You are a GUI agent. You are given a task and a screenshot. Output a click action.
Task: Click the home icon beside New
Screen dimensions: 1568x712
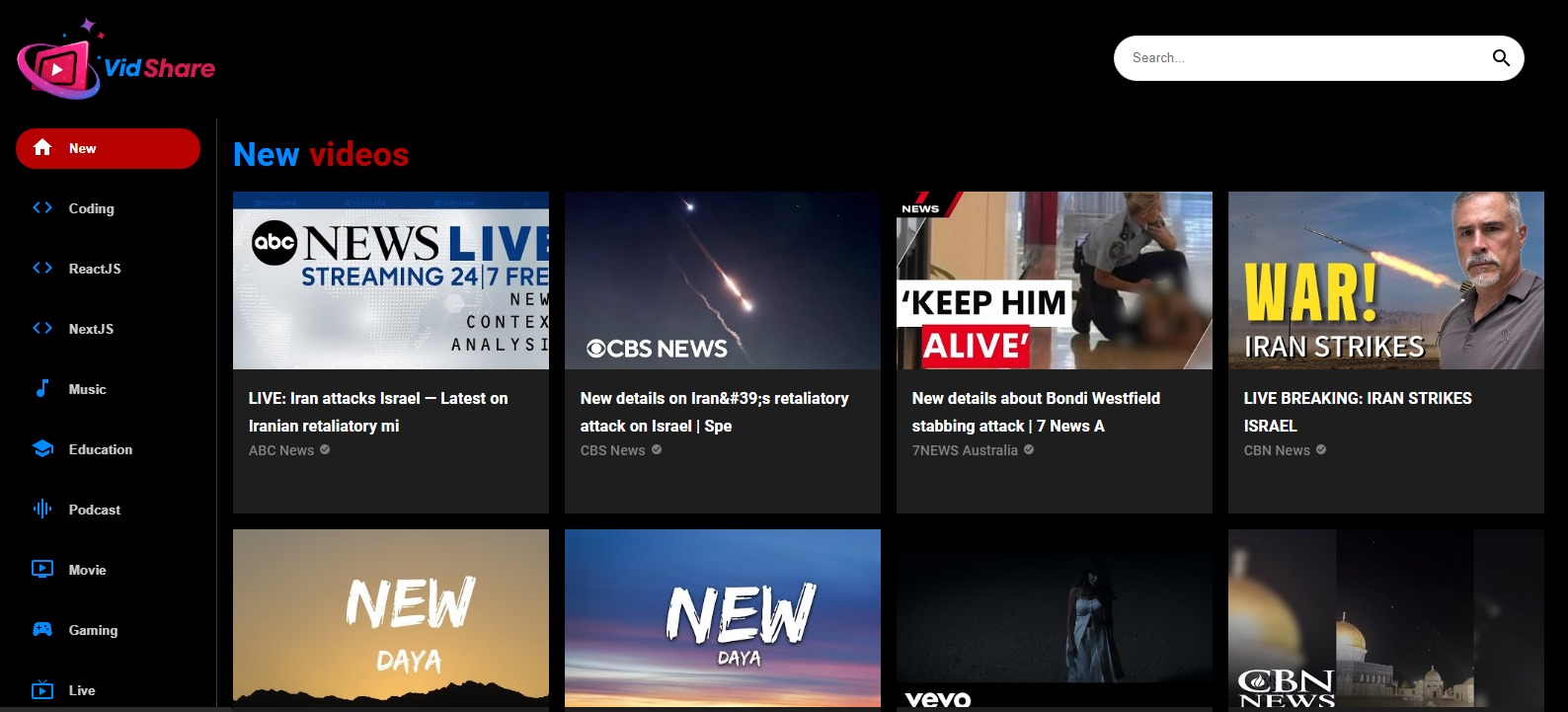(42, 148)
